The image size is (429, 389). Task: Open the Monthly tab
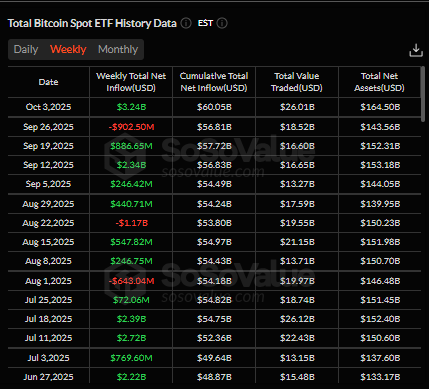[118, 49]
